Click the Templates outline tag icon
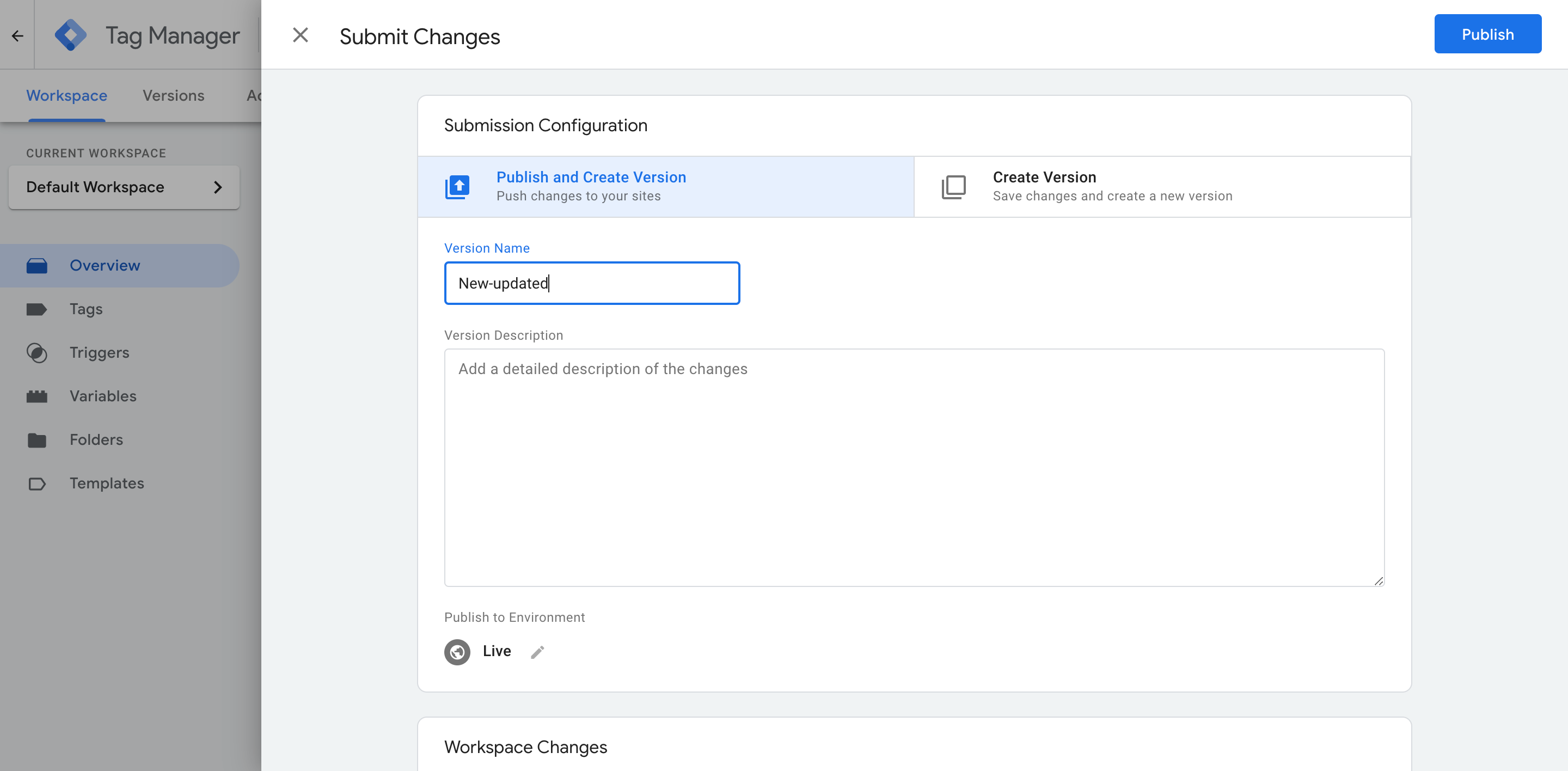 click(36, 484)
